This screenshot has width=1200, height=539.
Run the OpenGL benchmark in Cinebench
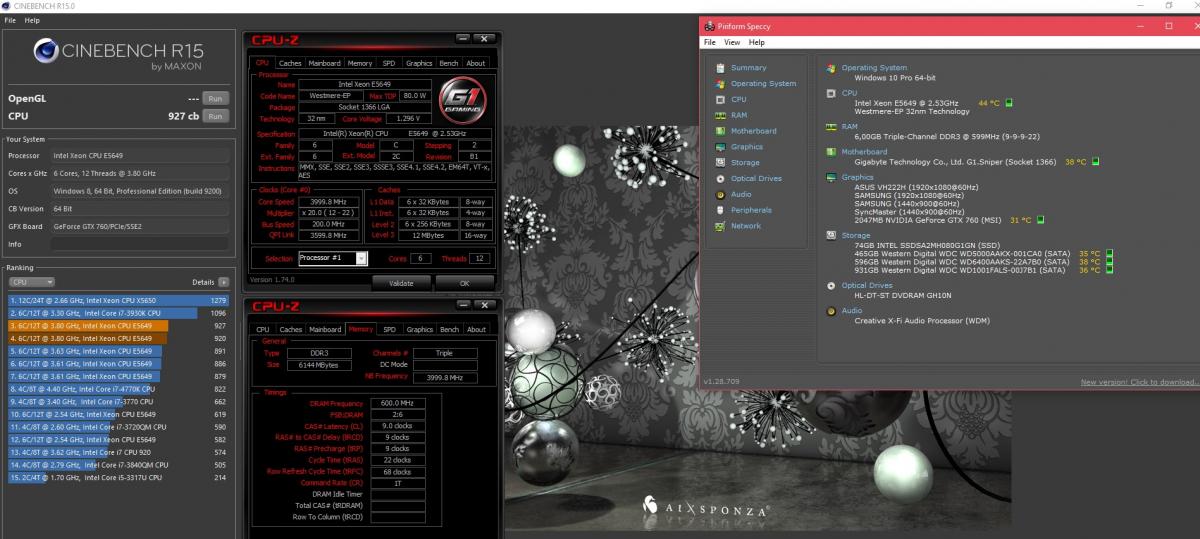[215, 99]
